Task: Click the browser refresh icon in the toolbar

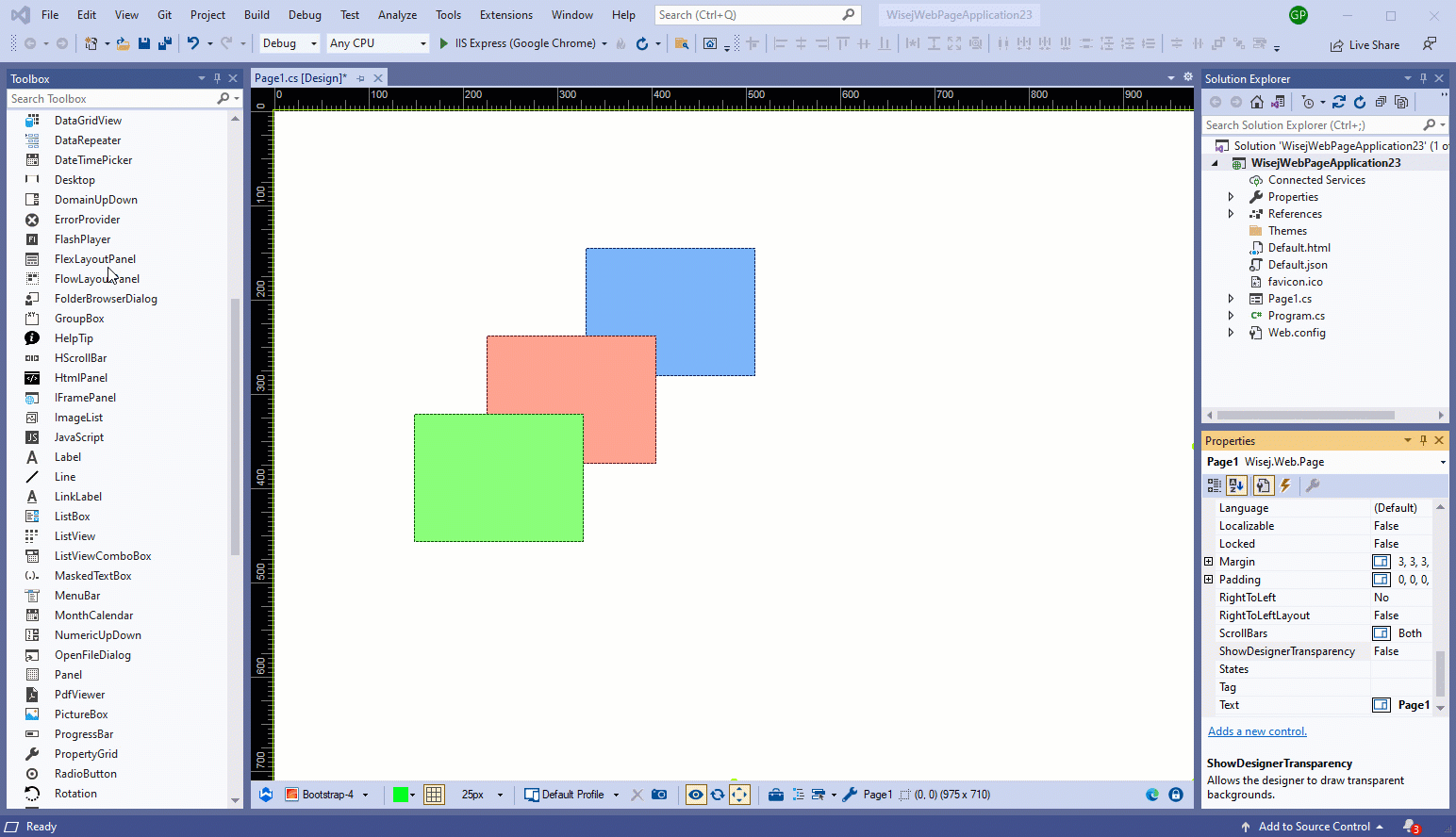Action: pos(642,43)
